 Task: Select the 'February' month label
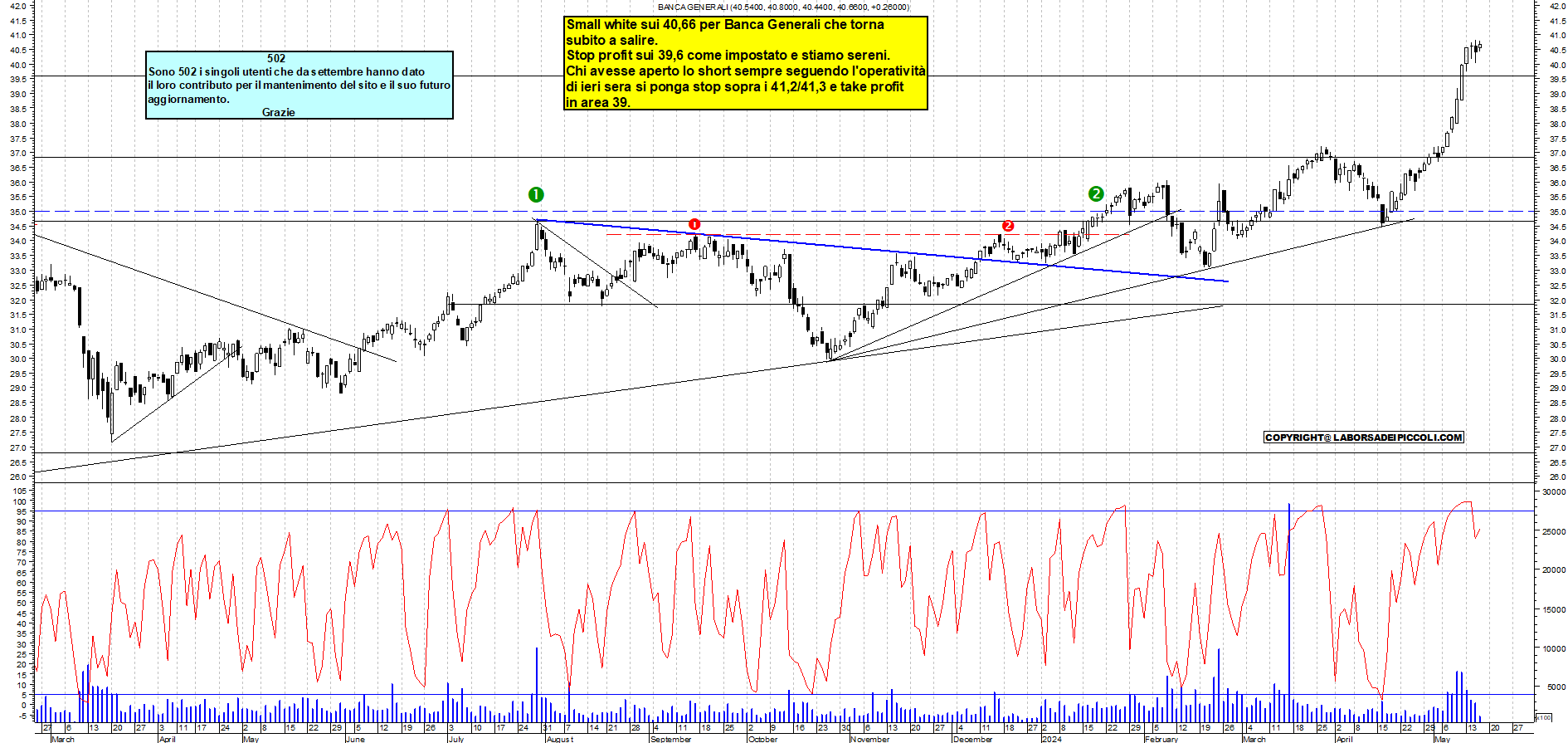pyautogui.click(x=1161, y=738)
